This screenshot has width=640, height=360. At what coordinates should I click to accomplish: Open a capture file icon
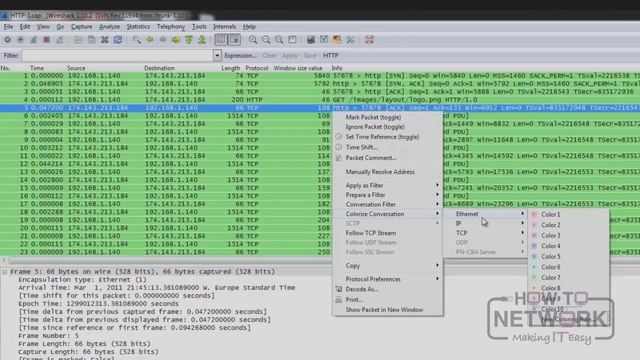coord(78,40)
